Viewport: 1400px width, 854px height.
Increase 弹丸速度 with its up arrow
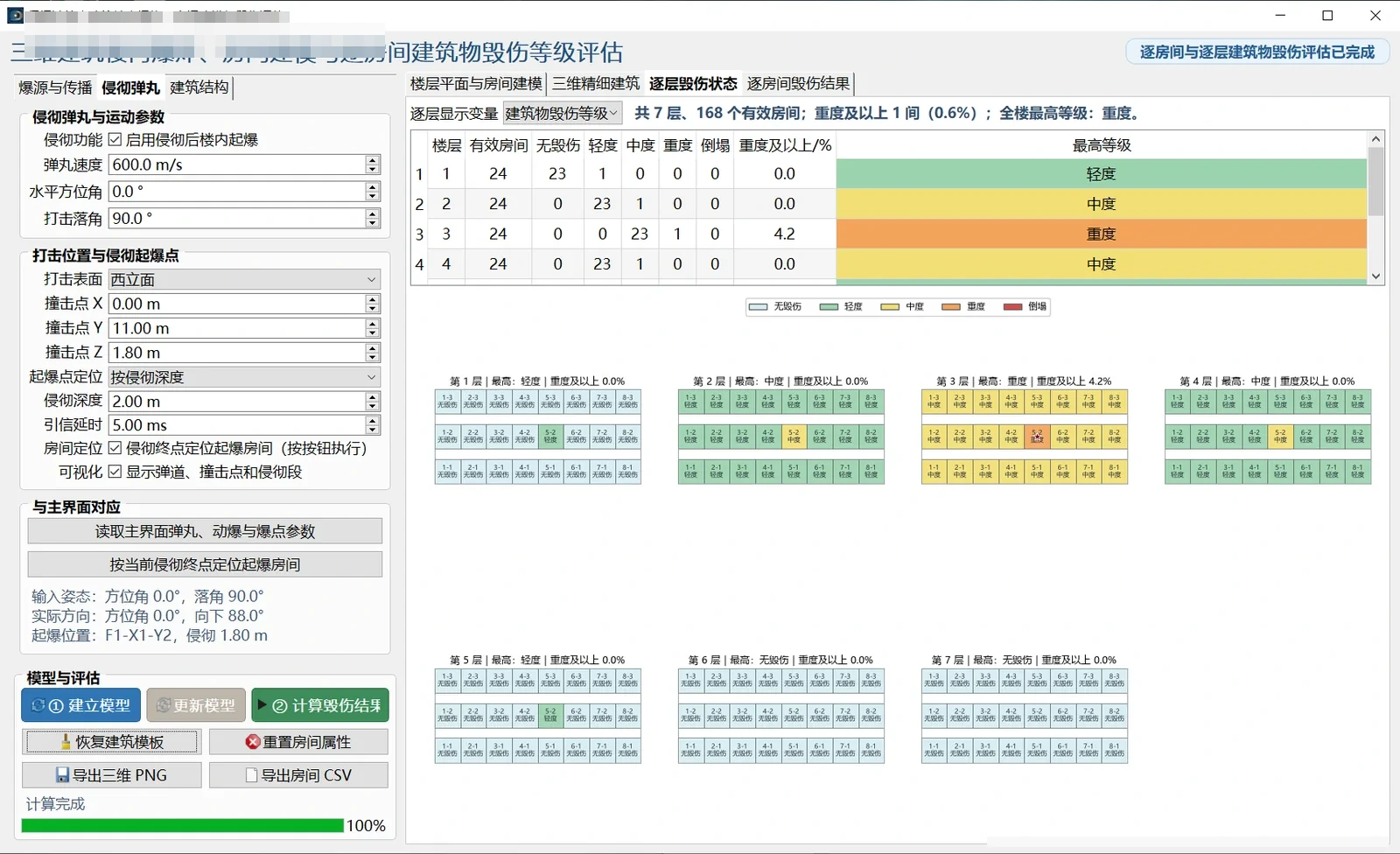coord(373,160)
